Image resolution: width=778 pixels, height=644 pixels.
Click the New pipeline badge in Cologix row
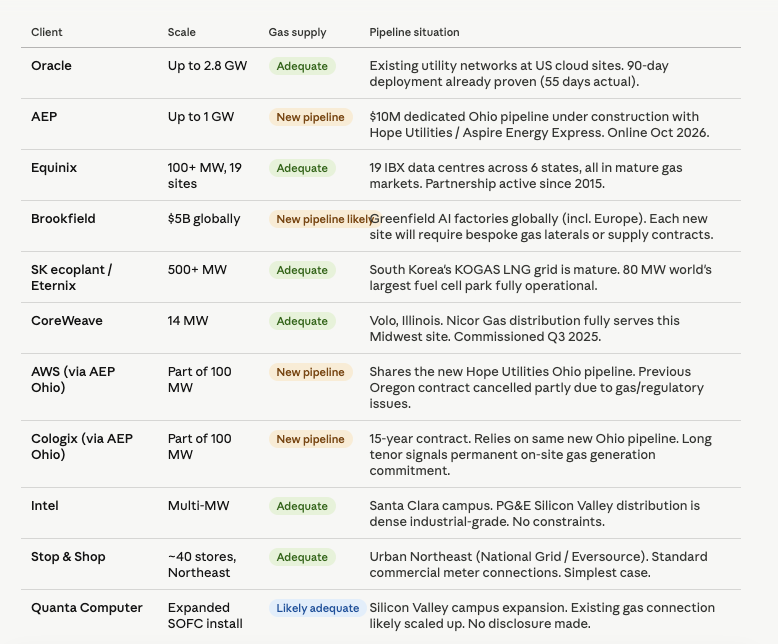[311, 439]
